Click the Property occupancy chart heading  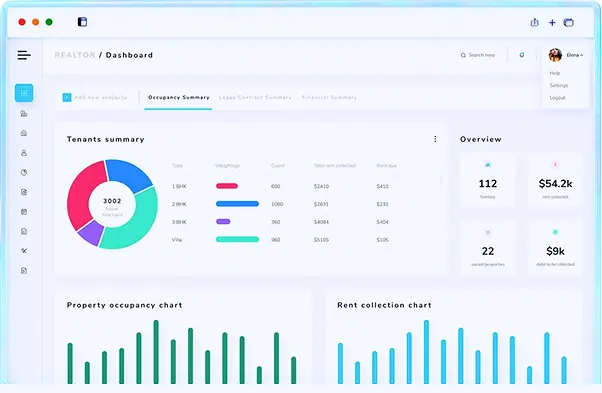point(124,305)
